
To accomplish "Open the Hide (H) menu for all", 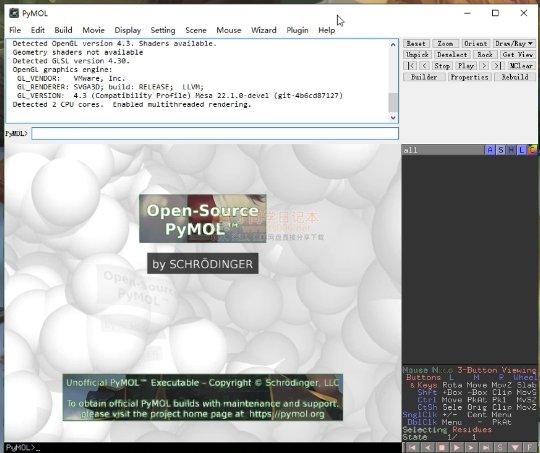I will click(x=511, y=150).
